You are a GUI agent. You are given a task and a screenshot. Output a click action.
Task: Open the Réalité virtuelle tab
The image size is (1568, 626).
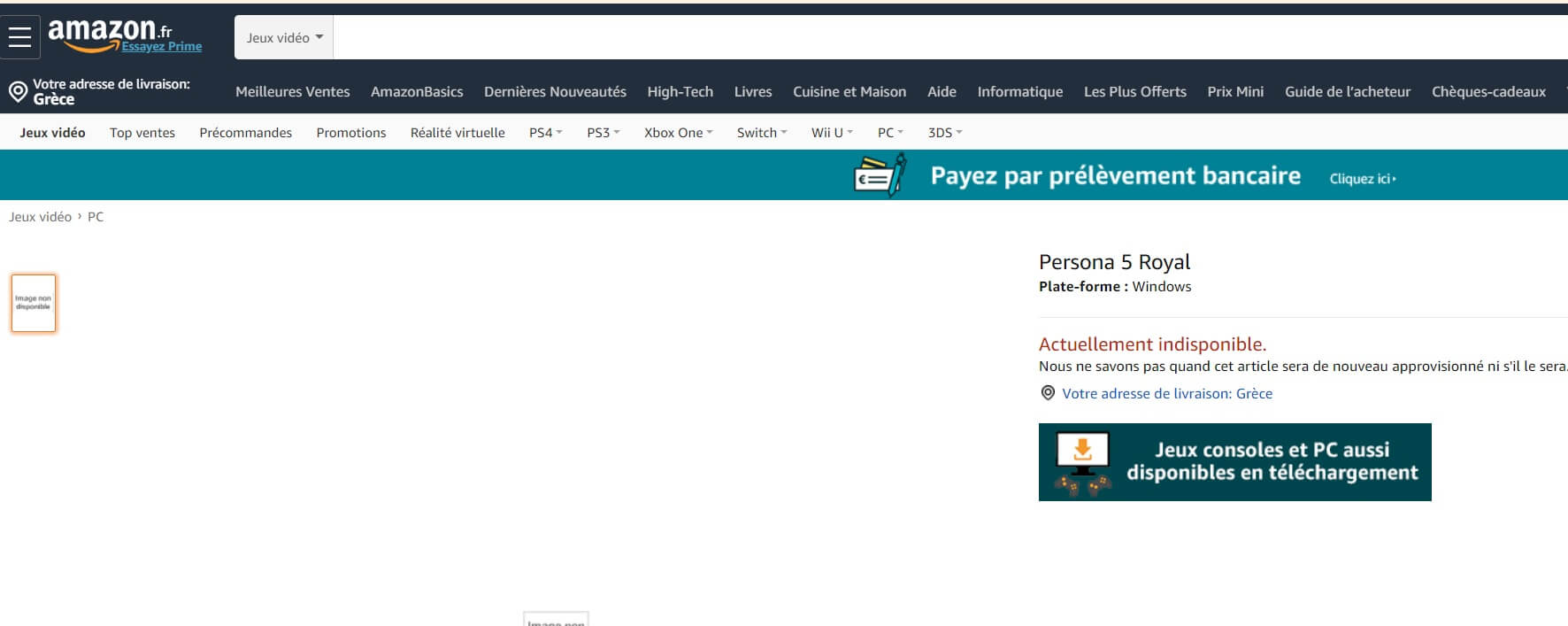[x=457, y=133]
